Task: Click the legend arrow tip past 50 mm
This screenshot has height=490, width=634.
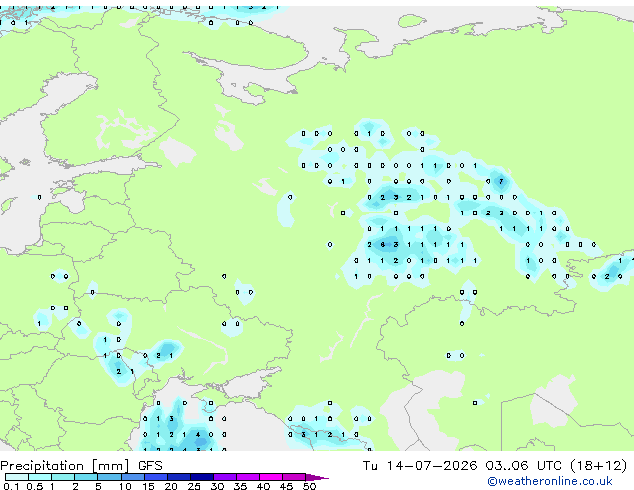Action: pos(317,477)
